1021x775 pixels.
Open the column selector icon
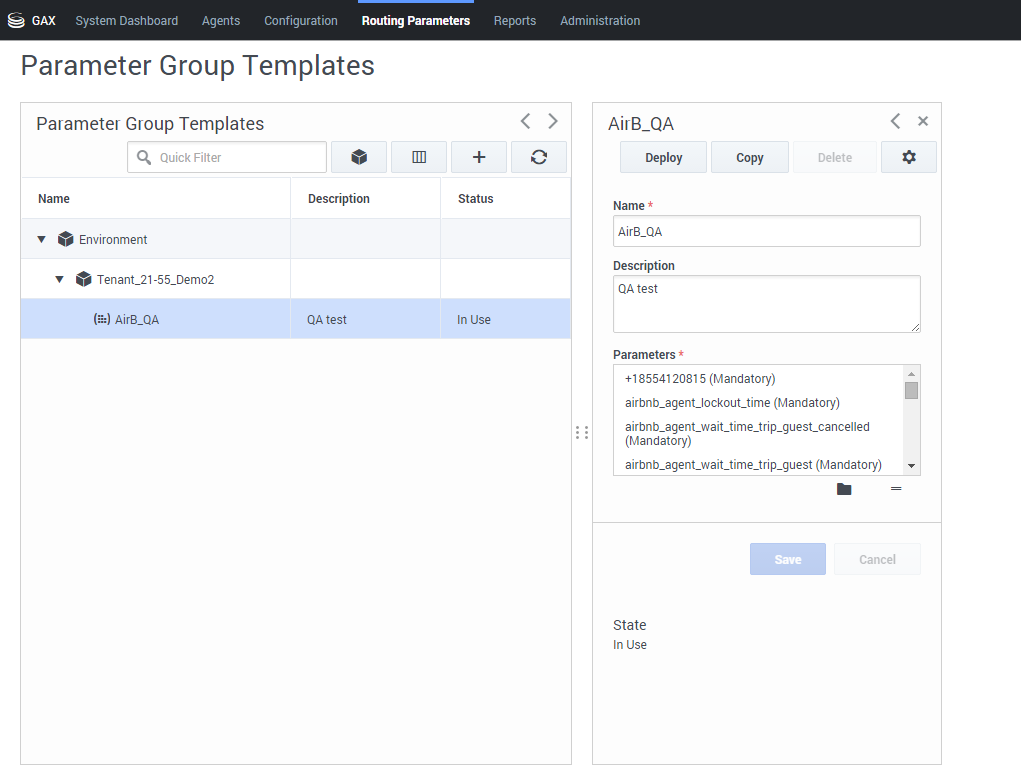tap(419, 157)
